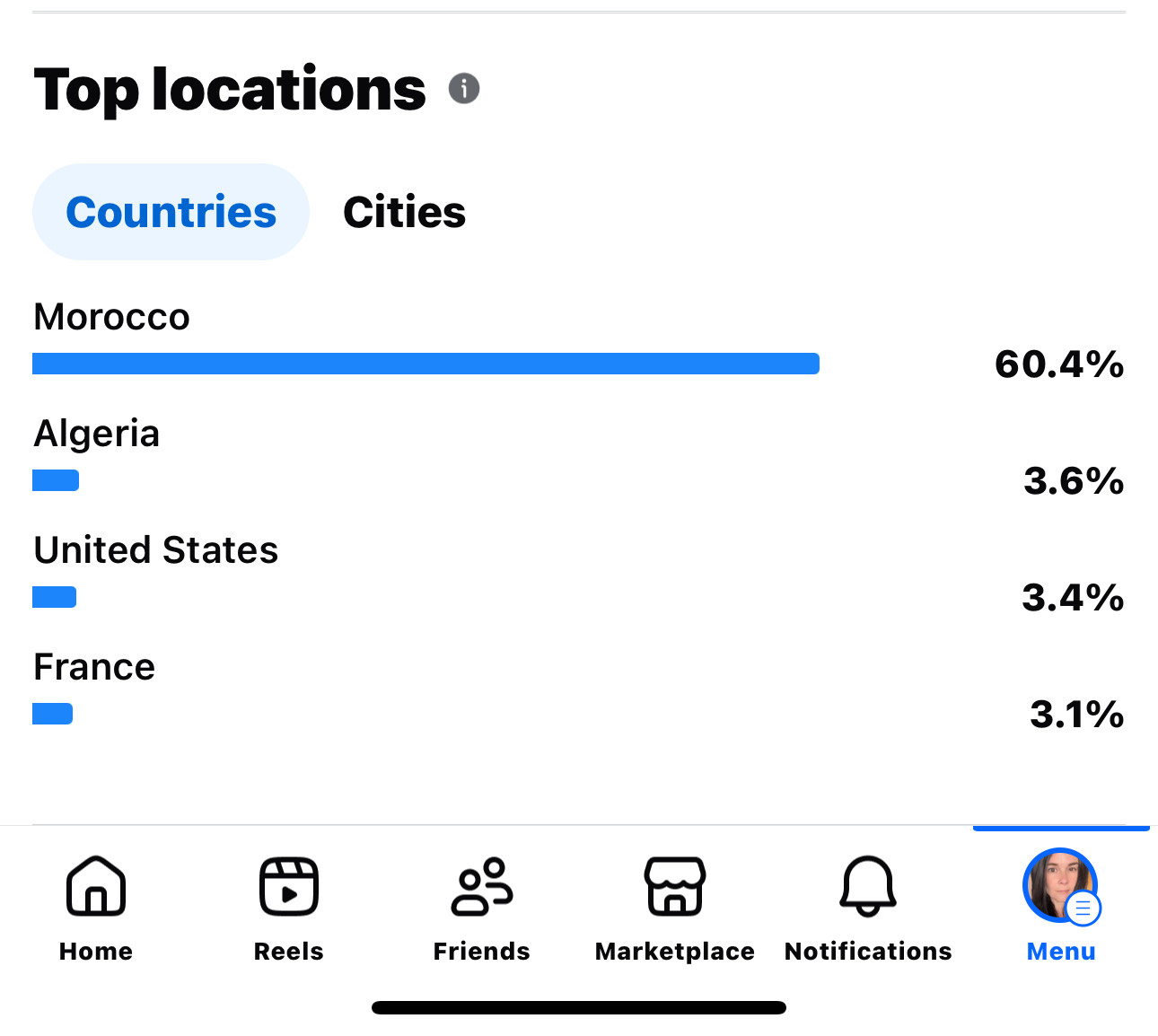Check the Notifications bell

pyautogui.click(x=867, y=886)
